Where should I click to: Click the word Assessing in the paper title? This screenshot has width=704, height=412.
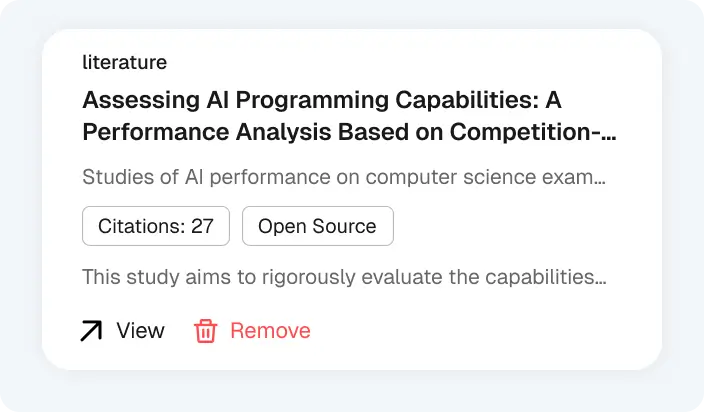tap(131, 100)
